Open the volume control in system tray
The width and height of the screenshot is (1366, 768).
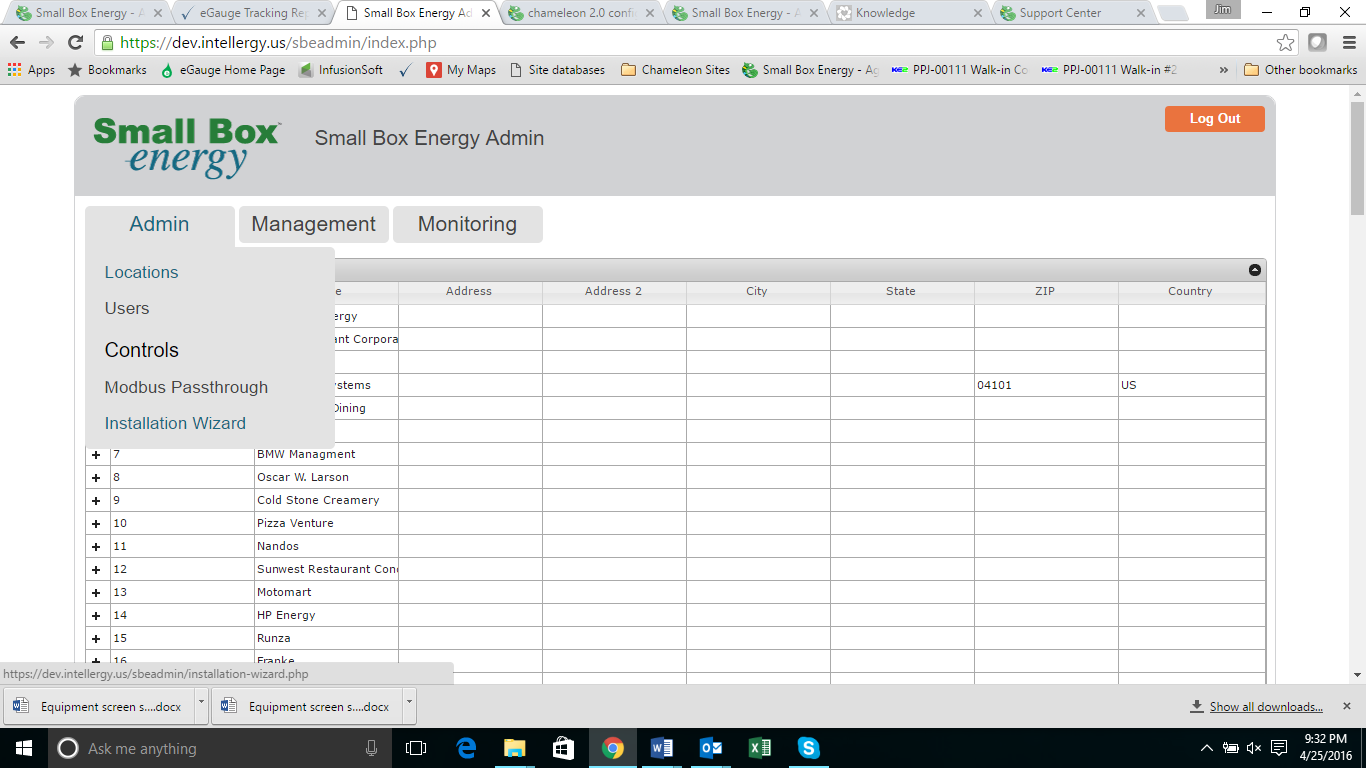coord(1254,748)
